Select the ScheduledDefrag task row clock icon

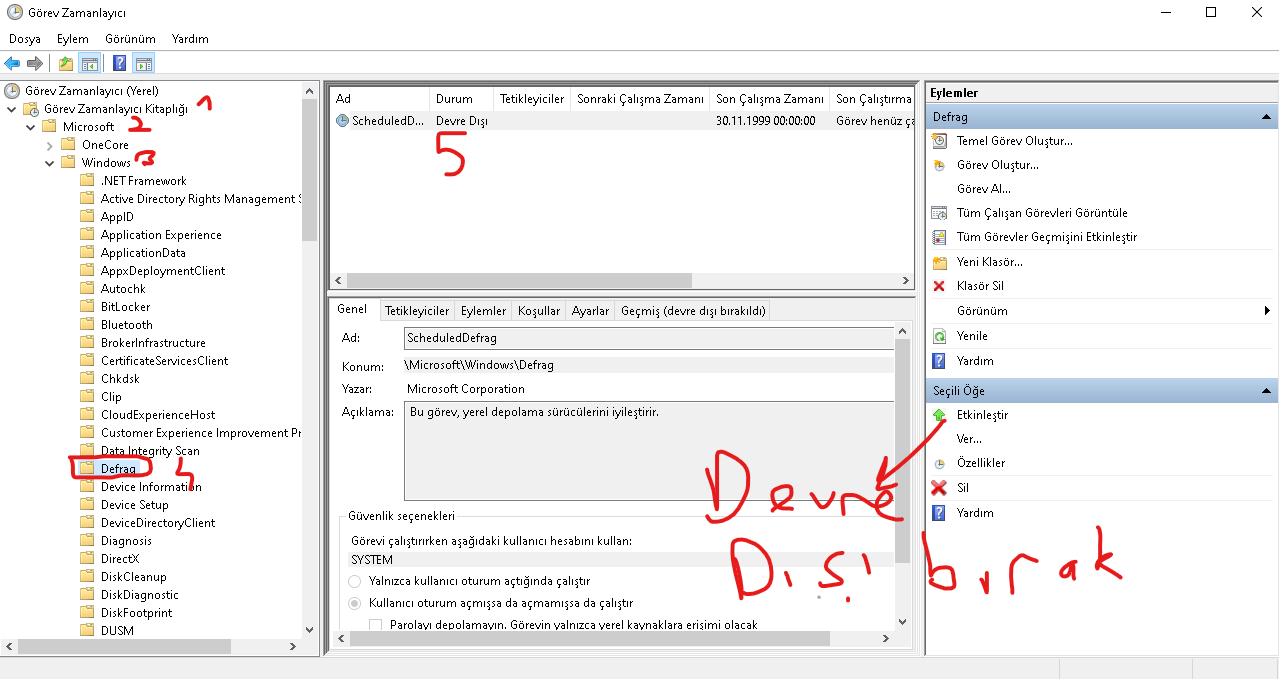[x=343, y=120]
